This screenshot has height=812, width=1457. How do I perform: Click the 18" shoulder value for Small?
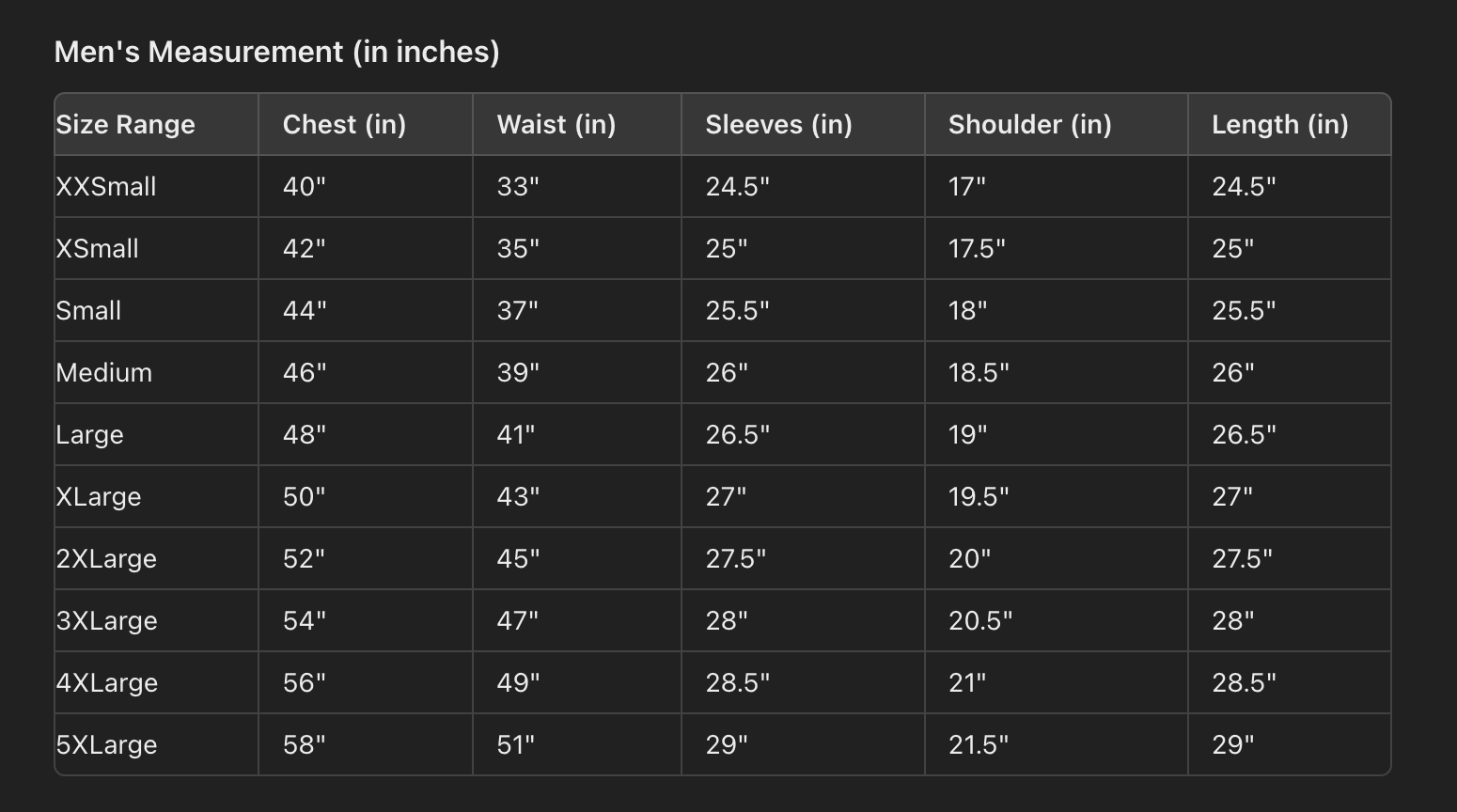(967, 310)
